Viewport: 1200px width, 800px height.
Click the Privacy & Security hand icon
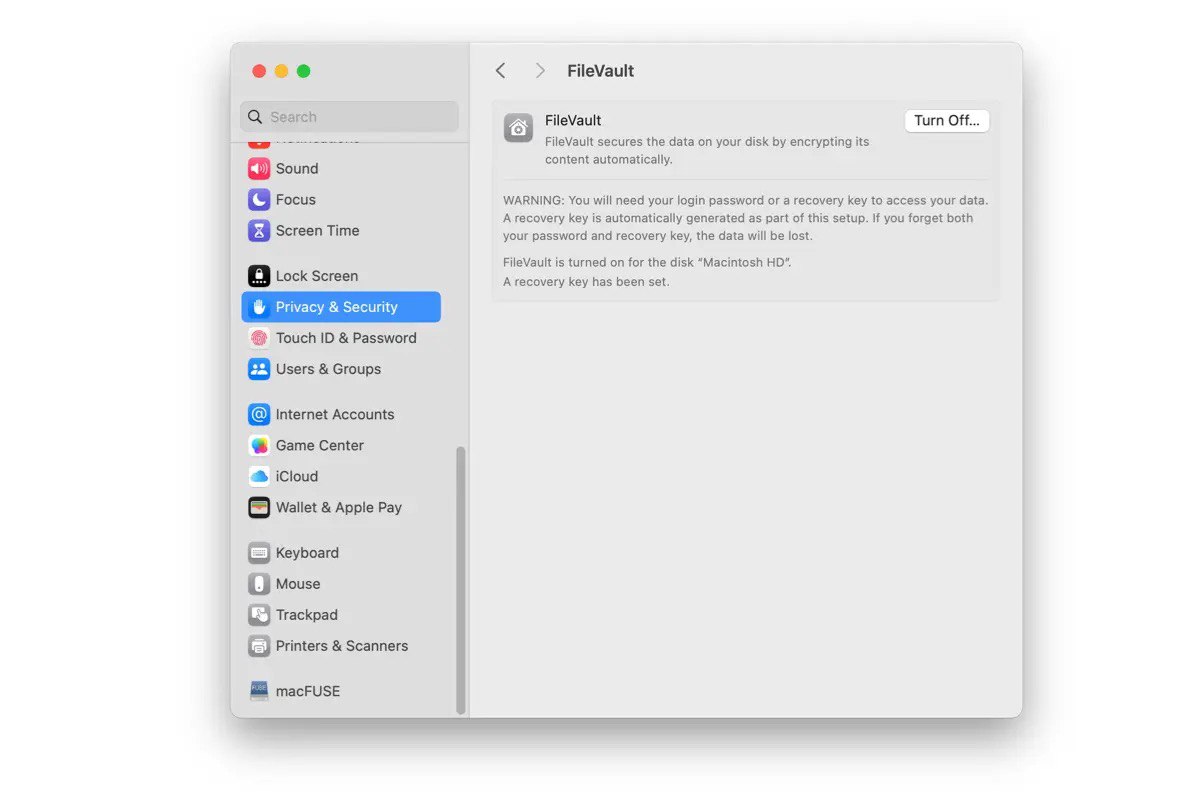pyautogui.click(x=259, y=307)
